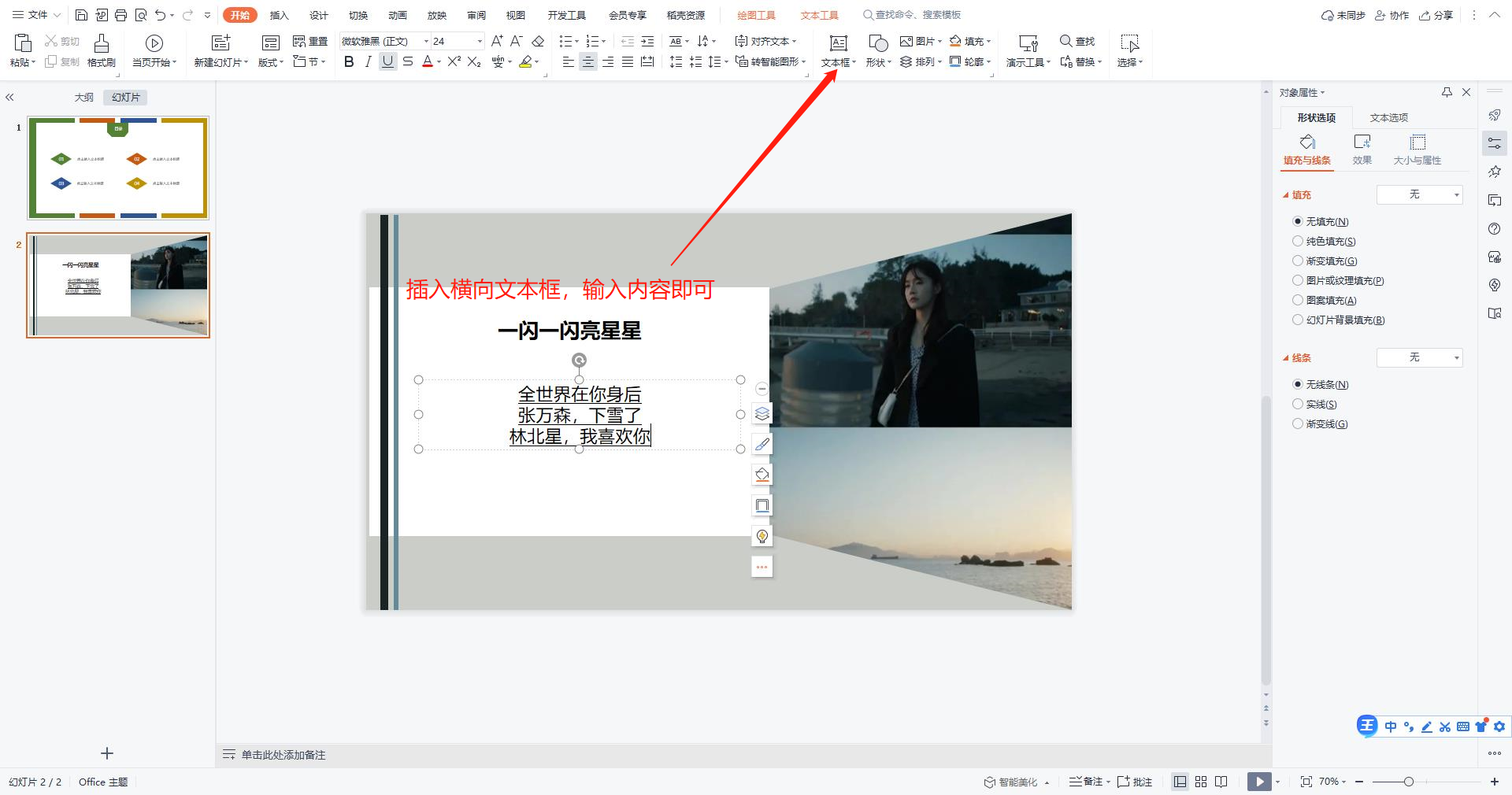Insert a text box (文本框)
The width and height of the screenshot is (1512, 795).
[838, 50]
